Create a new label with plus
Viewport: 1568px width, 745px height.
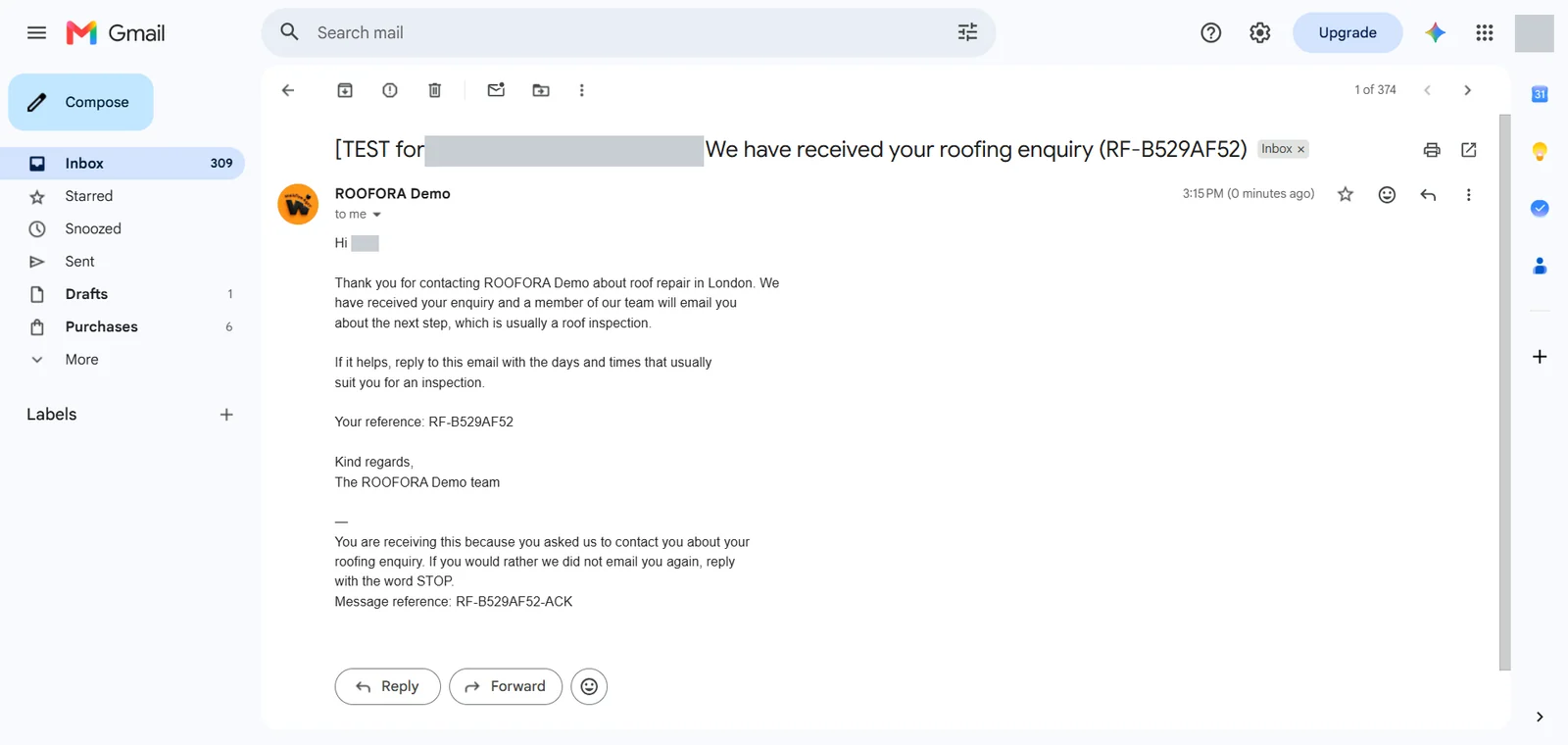point(226,415)
